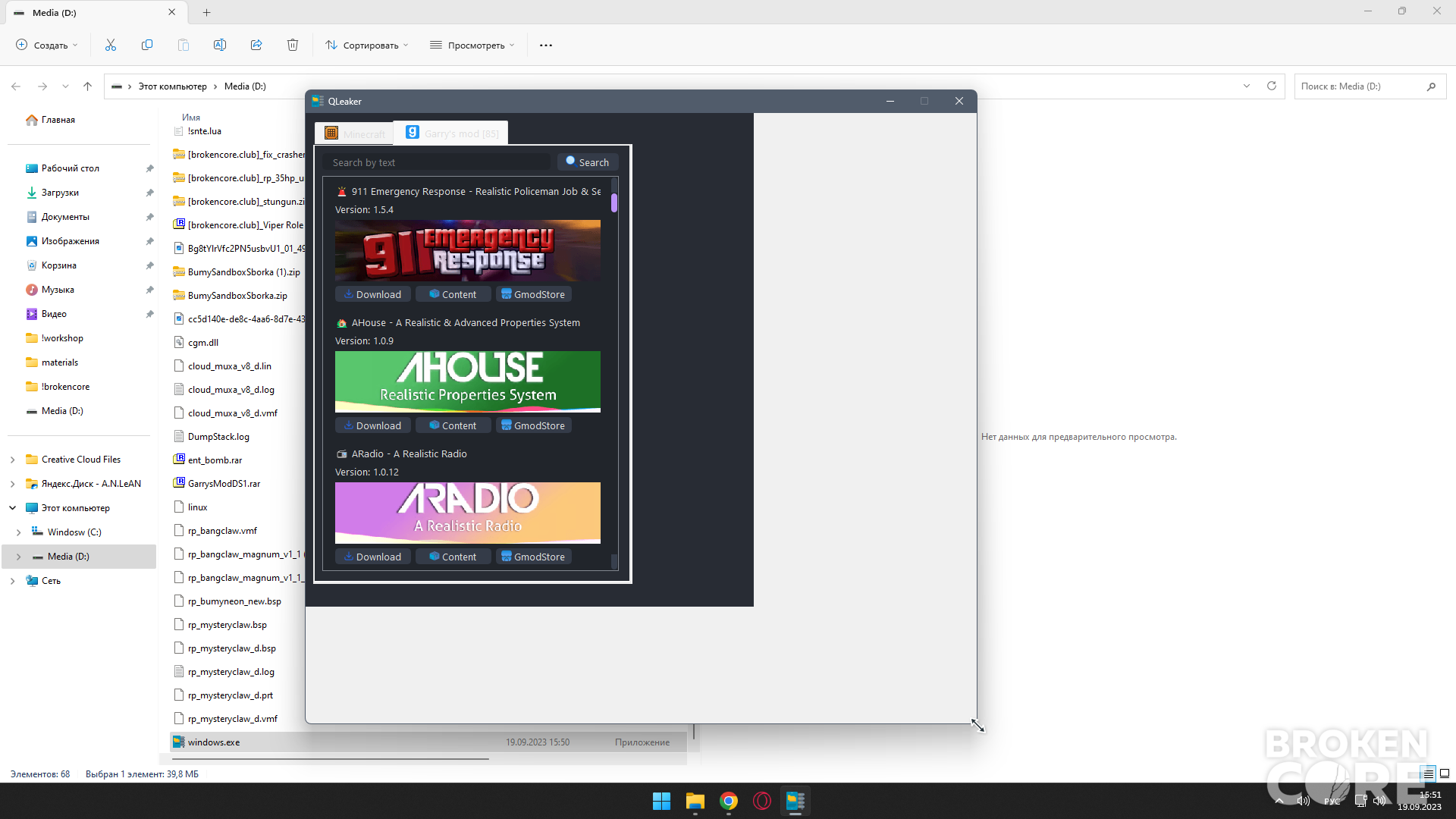
Task: Click the Delete trash icon in Explorer toolbar
Action: click(293, 45)
